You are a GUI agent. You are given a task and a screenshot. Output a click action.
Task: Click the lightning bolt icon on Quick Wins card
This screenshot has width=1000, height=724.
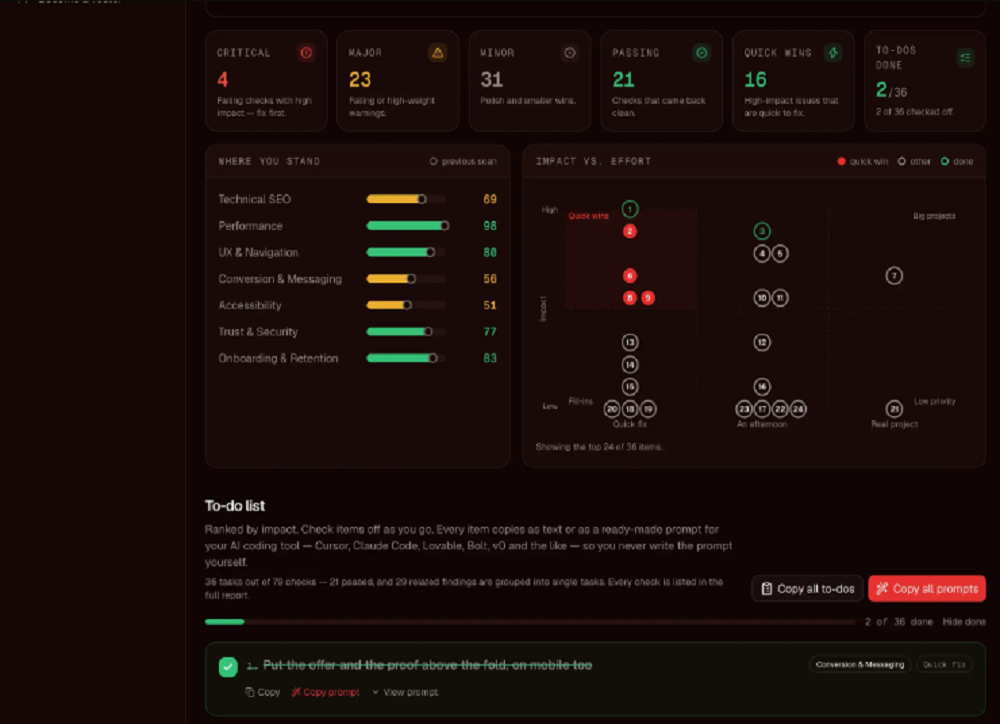click(x=833, y=53)
